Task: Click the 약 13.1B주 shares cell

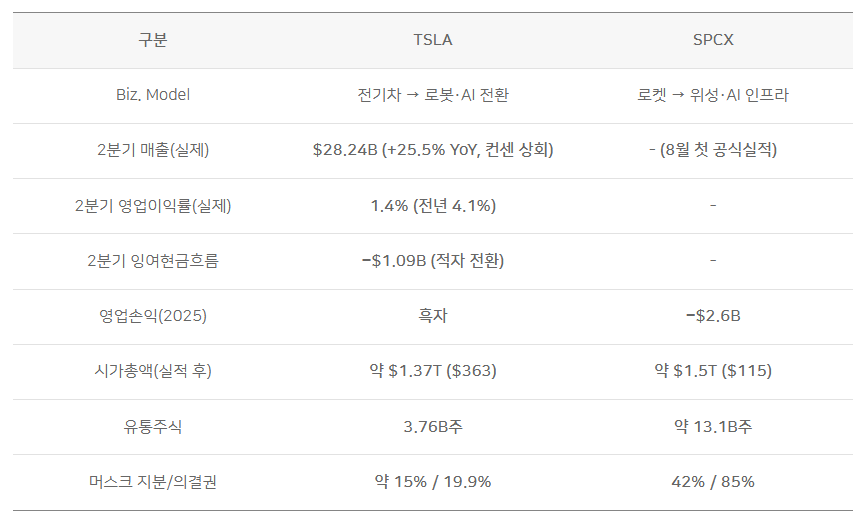Action: (x=713, y=427)
